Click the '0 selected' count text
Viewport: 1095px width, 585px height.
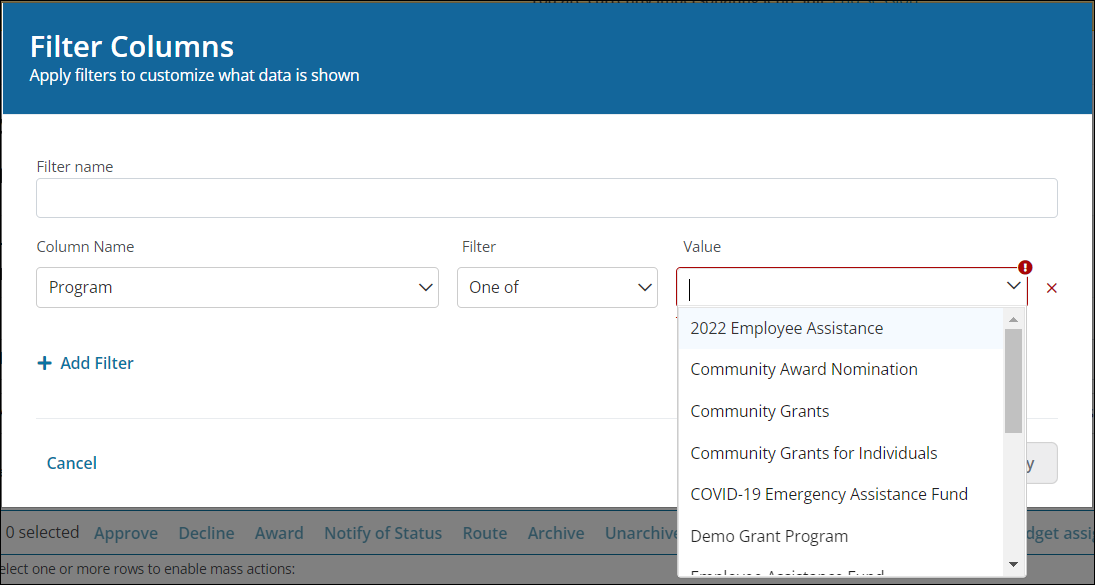[43, 533]
